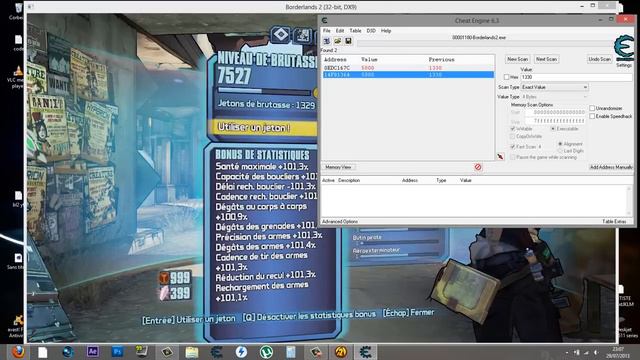
Task: Open the VLC media player desktop icon
Action: pyautogui.click(x=18, y=77)
